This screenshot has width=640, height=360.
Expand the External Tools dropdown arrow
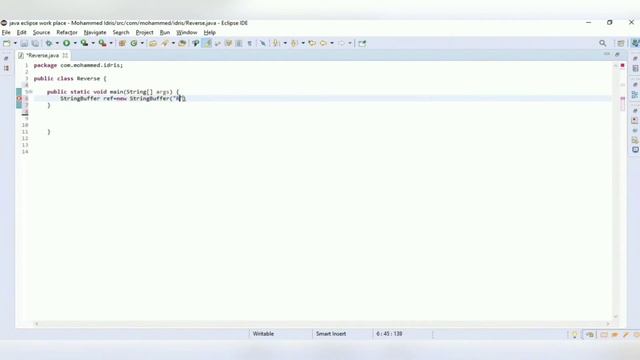click(111, 43)
